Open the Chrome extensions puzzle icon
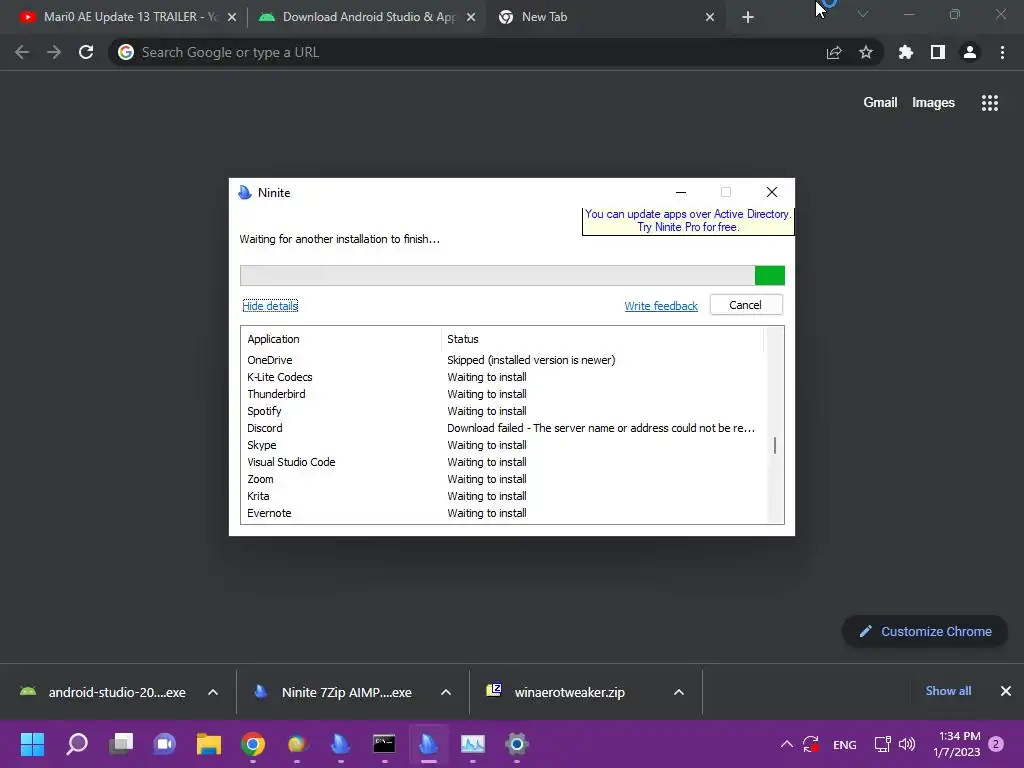This screenshot has height=768, width=1024. click(x=906, y=52)
